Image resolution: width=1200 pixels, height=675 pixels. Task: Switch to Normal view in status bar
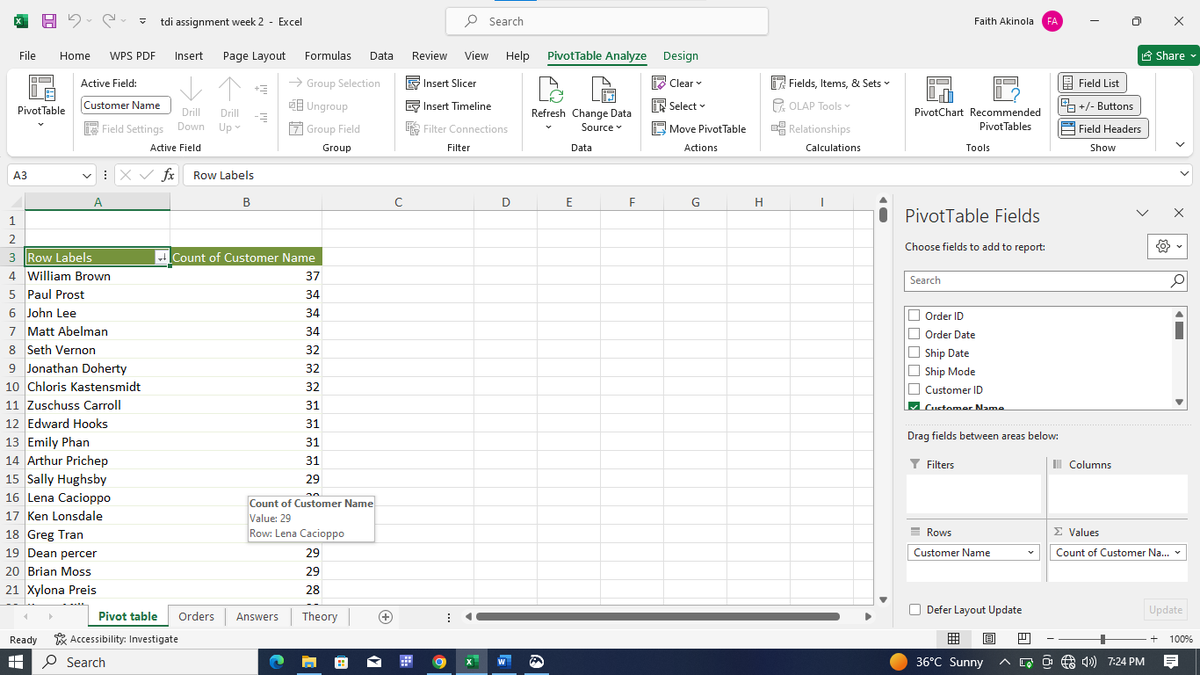pos(953,638)
